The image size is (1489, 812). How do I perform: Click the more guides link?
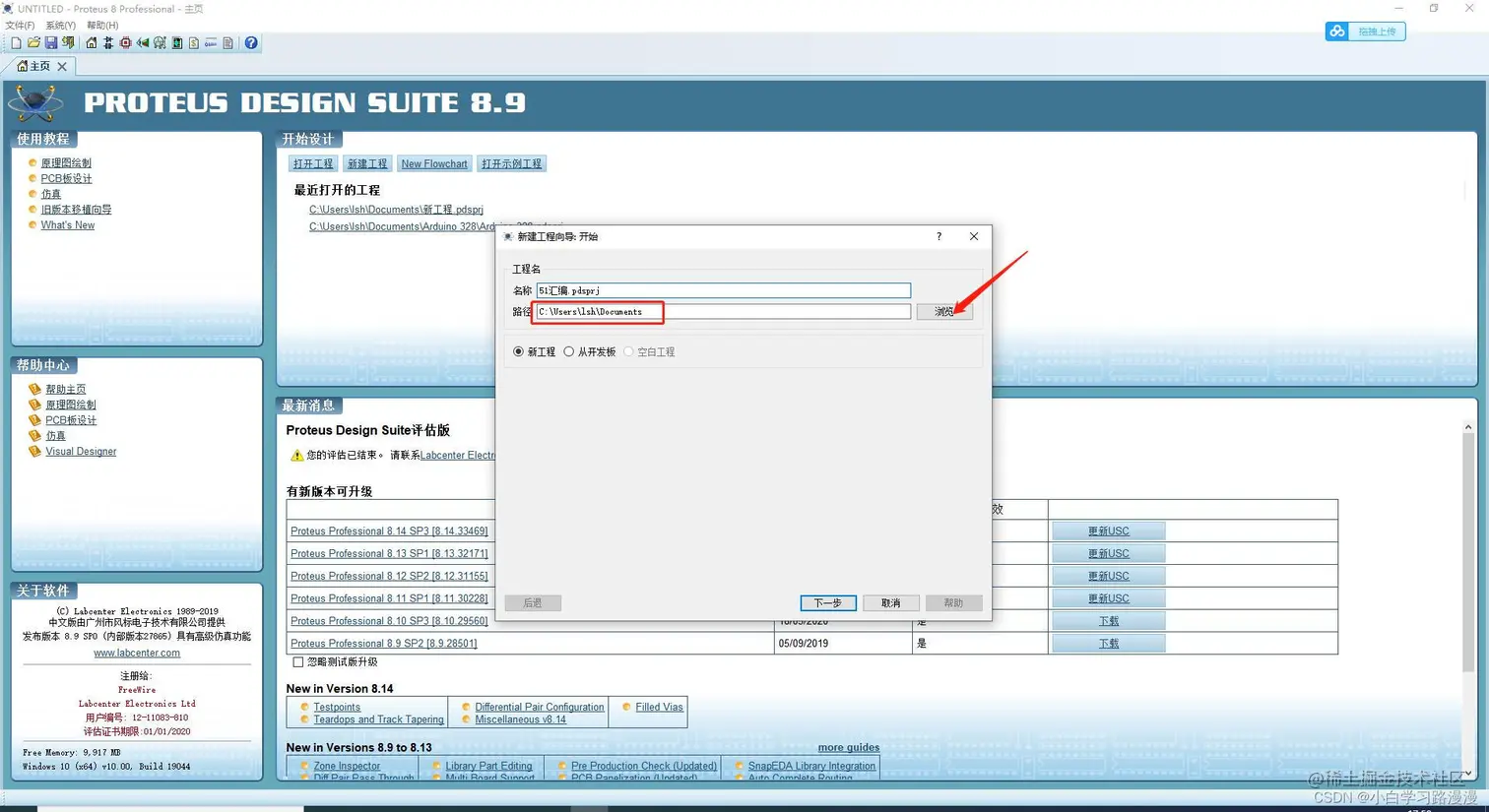pyautogui.click(x=848, y=748)
